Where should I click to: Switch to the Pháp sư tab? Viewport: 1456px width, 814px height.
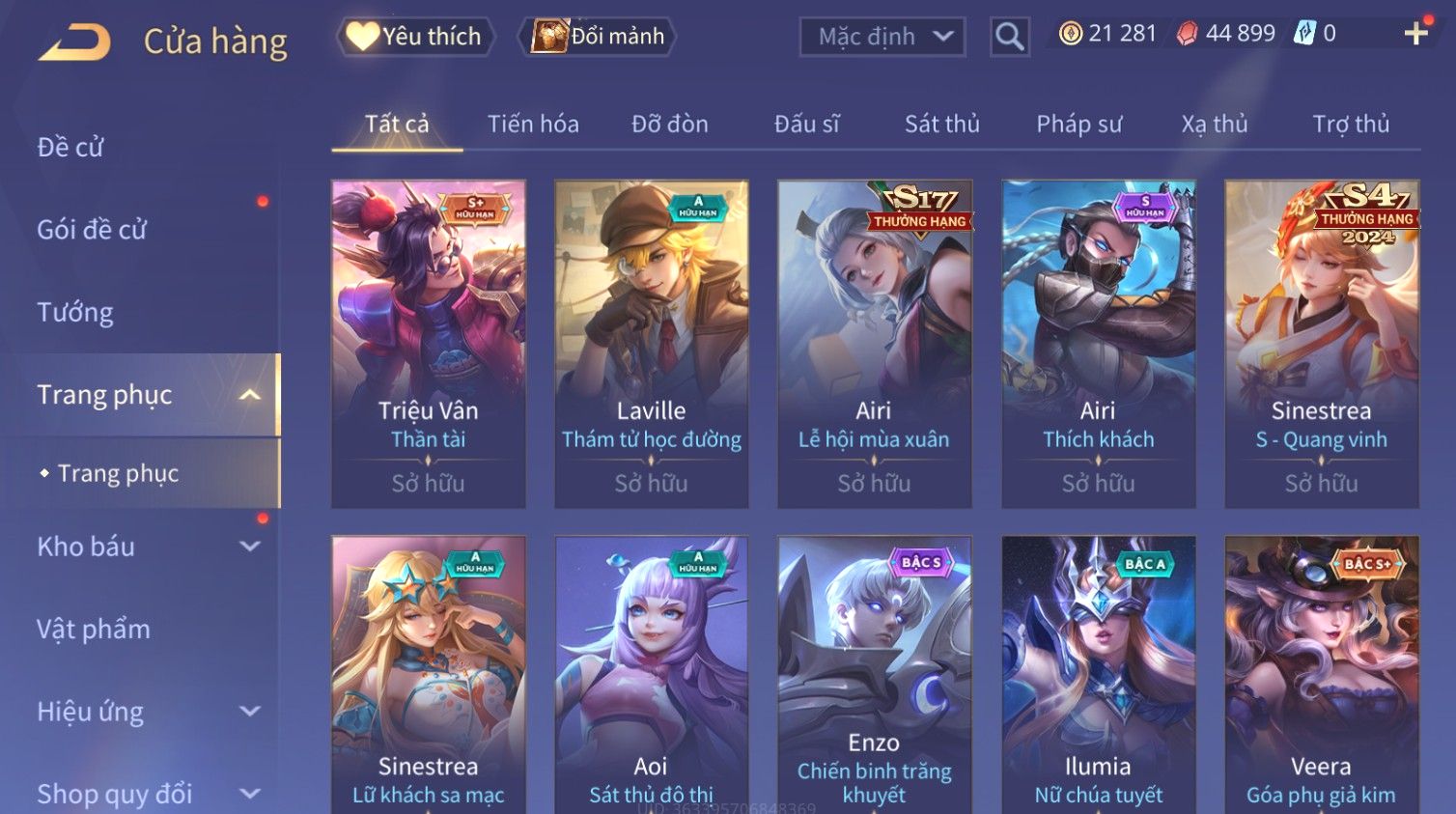pyautogui.click(x=1079, y=125)
